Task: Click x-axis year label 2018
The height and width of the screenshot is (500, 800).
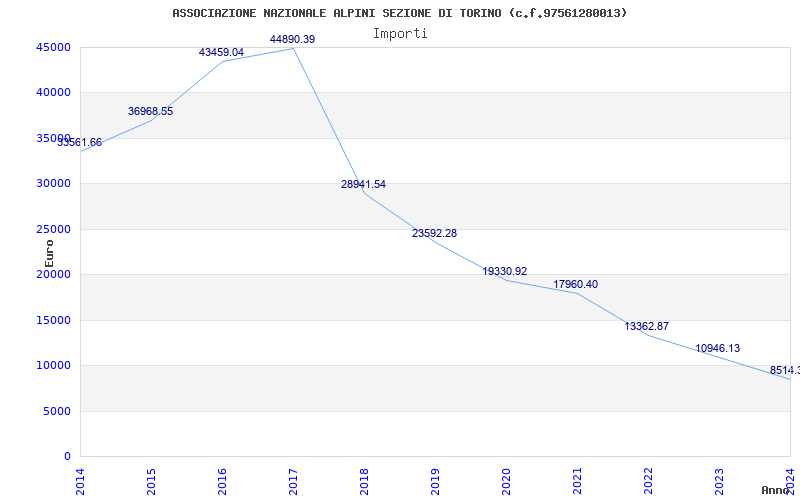Action: tap(364, 482)
